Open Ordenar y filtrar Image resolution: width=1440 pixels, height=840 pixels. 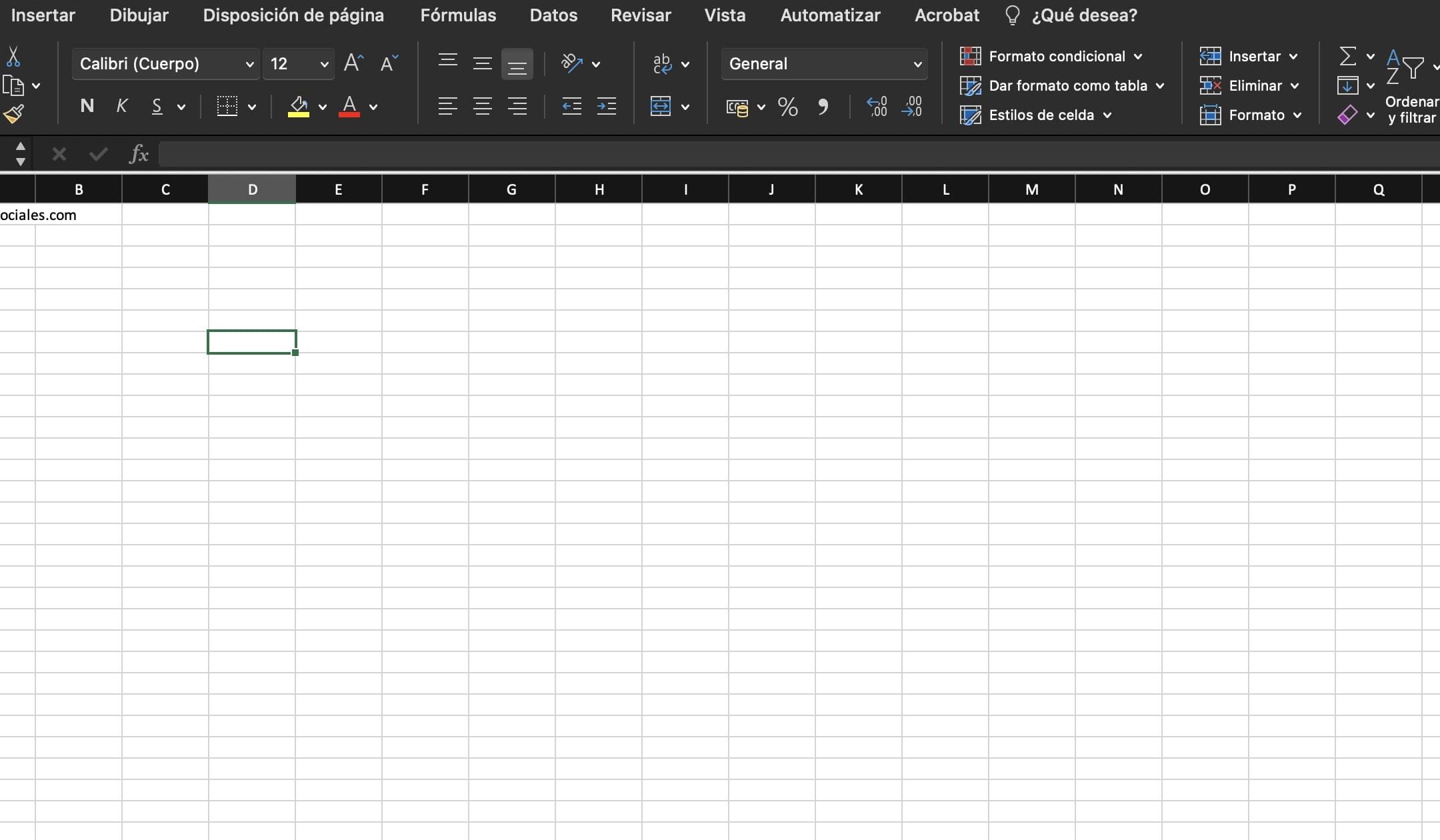[x=1411, y=87]
